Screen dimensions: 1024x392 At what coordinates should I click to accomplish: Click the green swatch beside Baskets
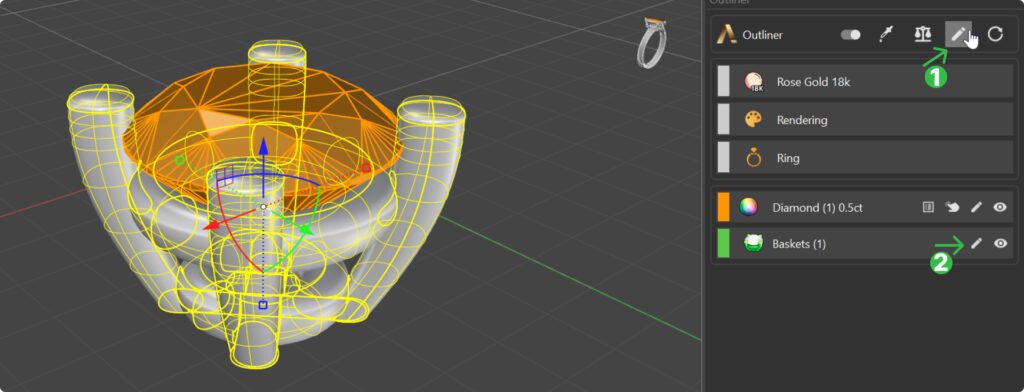(x=723, y=243)
